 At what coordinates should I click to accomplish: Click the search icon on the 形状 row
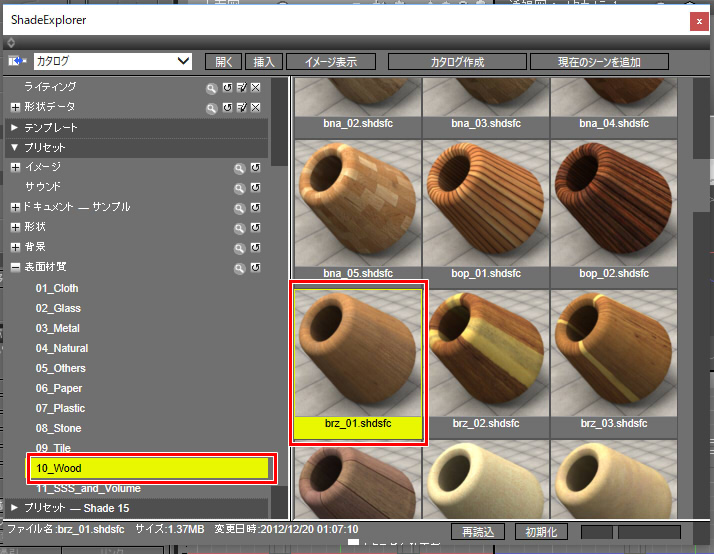click(240, 229)
